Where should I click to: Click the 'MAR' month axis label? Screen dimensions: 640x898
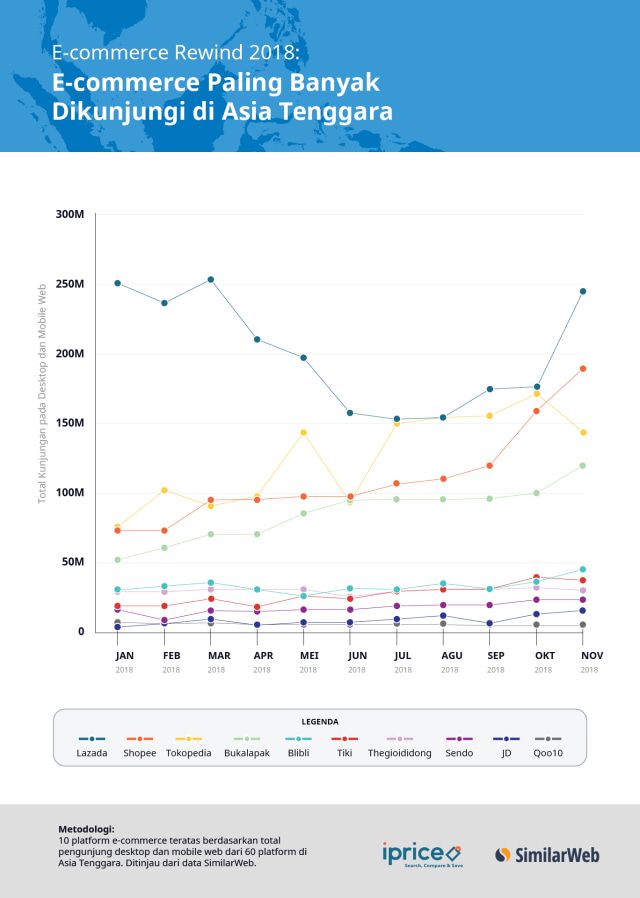point(219,656)
